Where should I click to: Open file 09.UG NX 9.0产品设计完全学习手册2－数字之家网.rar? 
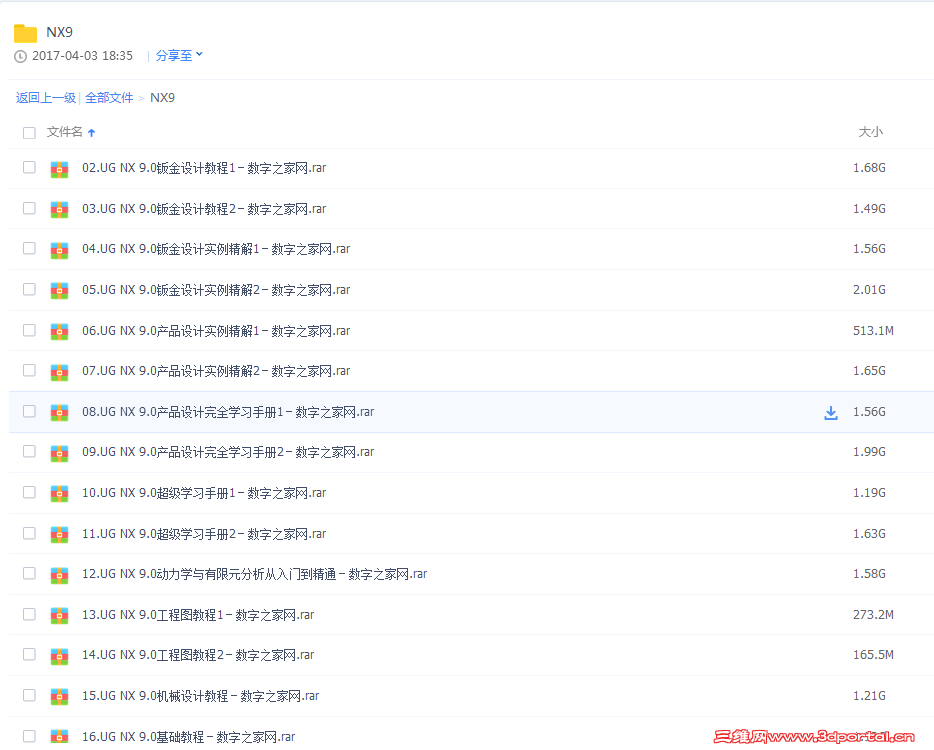tap(228, 452)
